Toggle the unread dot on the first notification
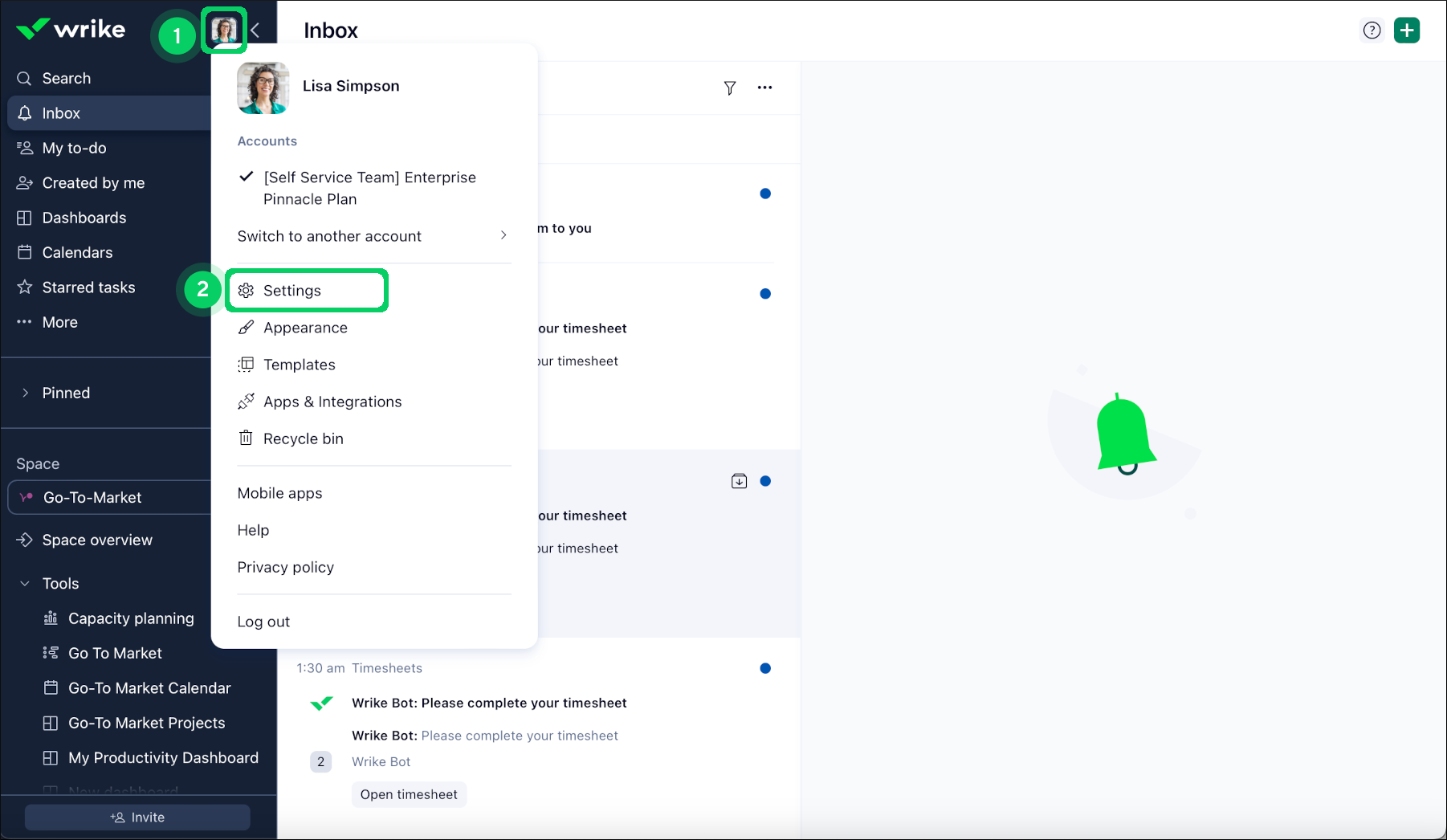Screen dimensions: 1447x840 coord(764,194)
